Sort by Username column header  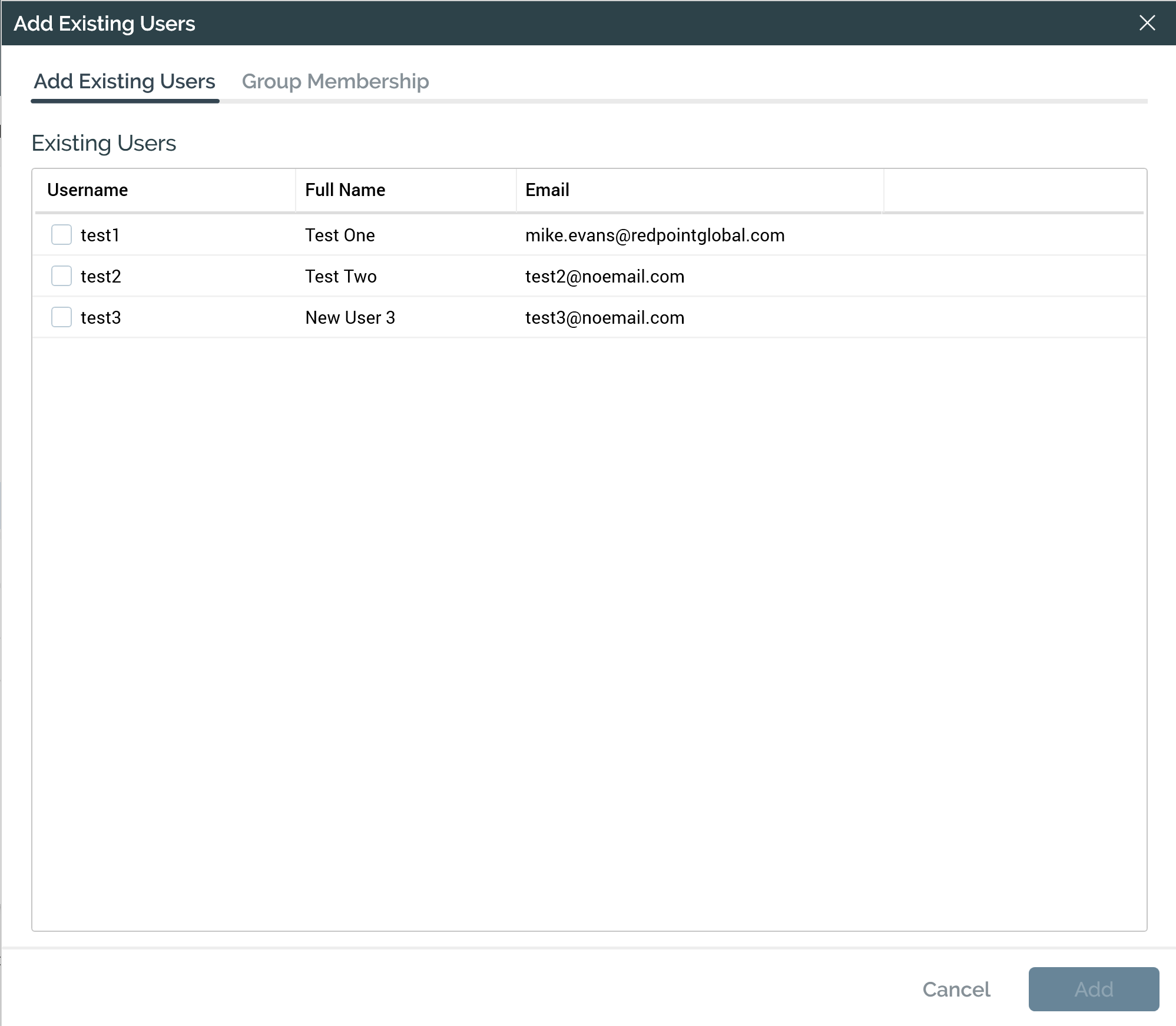[x=88, y=190]
